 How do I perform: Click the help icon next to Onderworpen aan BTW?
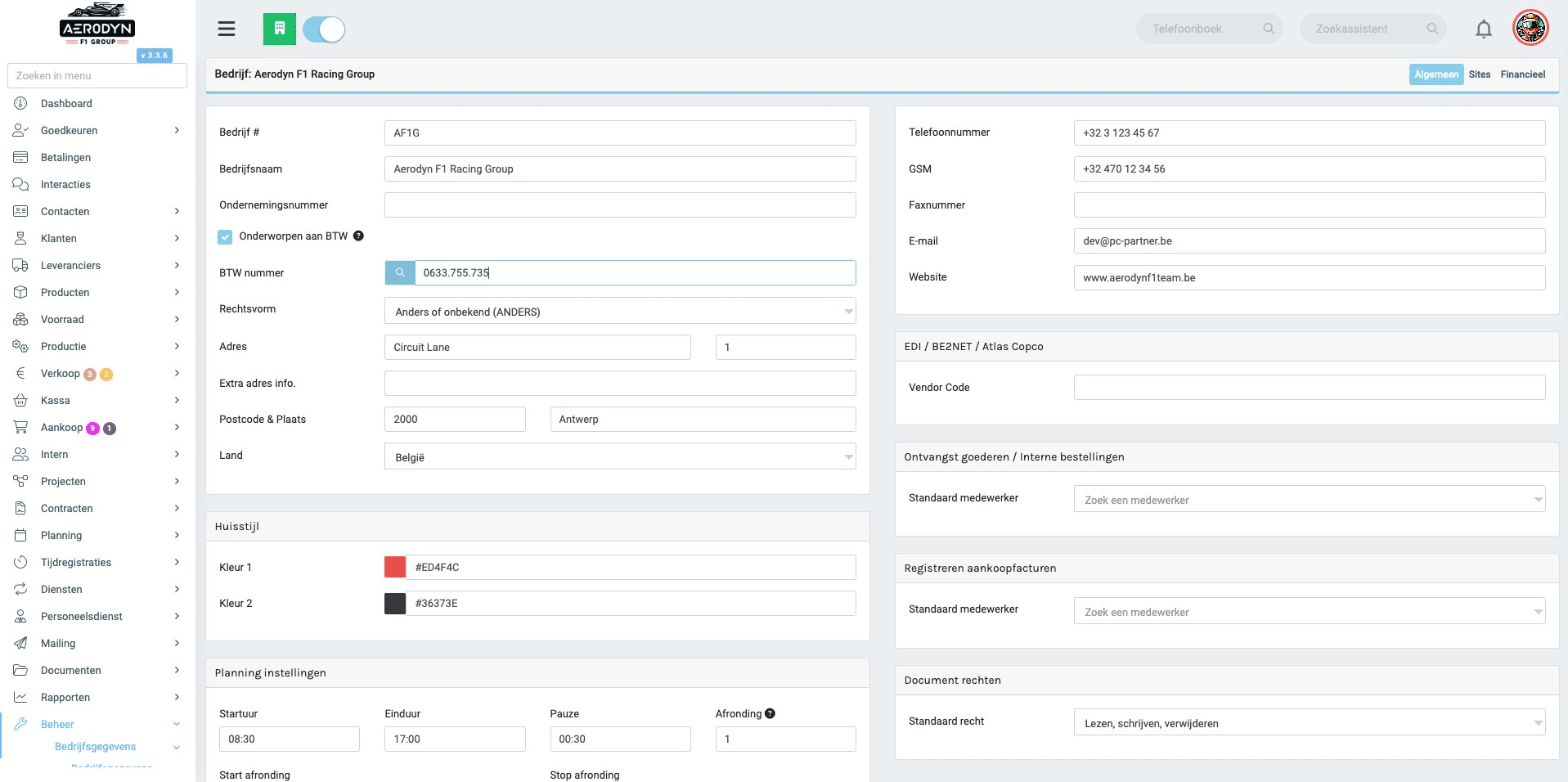(358, 236)
